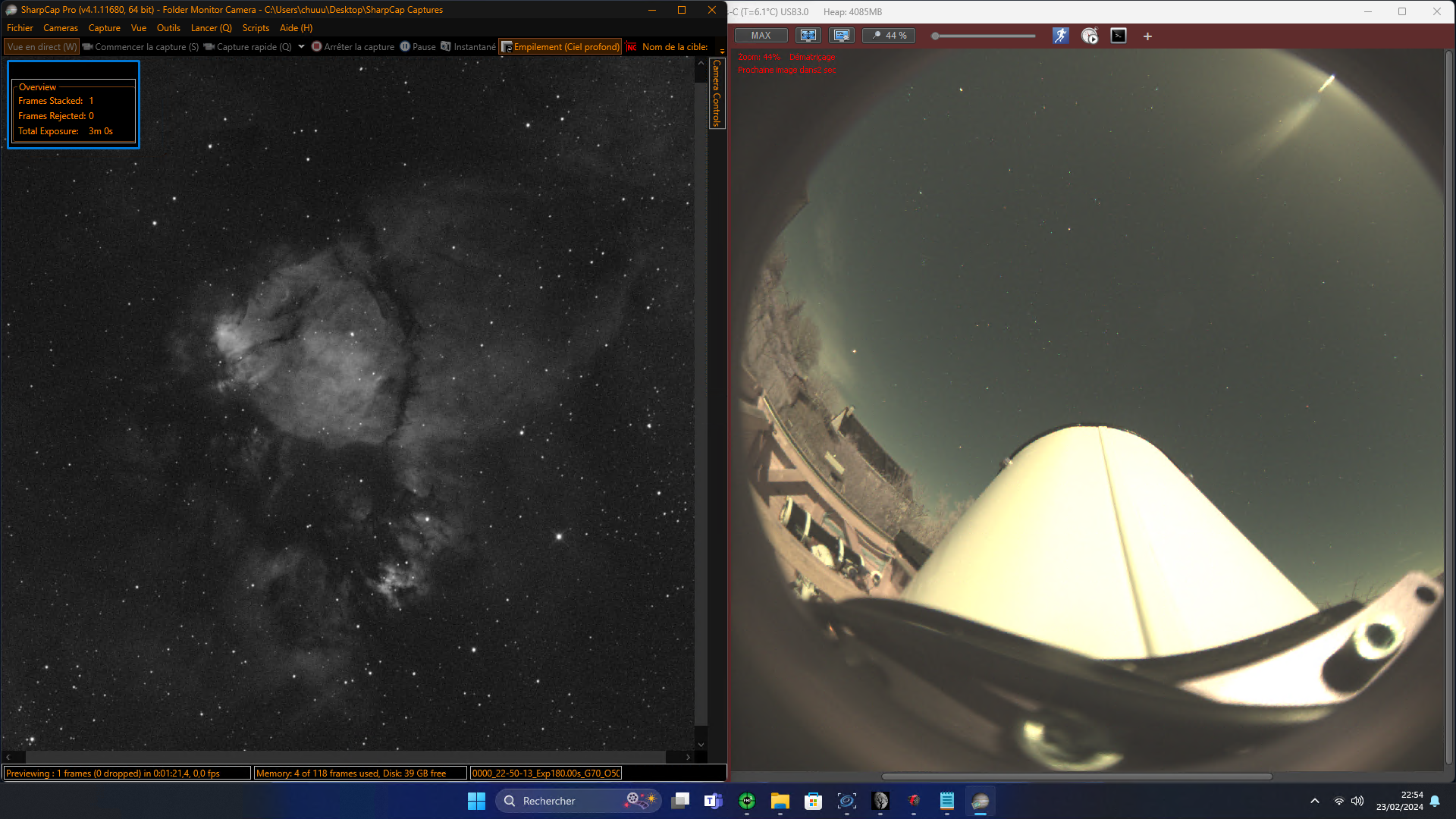1456x819 pixels.
Task: Click the 44 % zoom button
Action: coord(889,36)
